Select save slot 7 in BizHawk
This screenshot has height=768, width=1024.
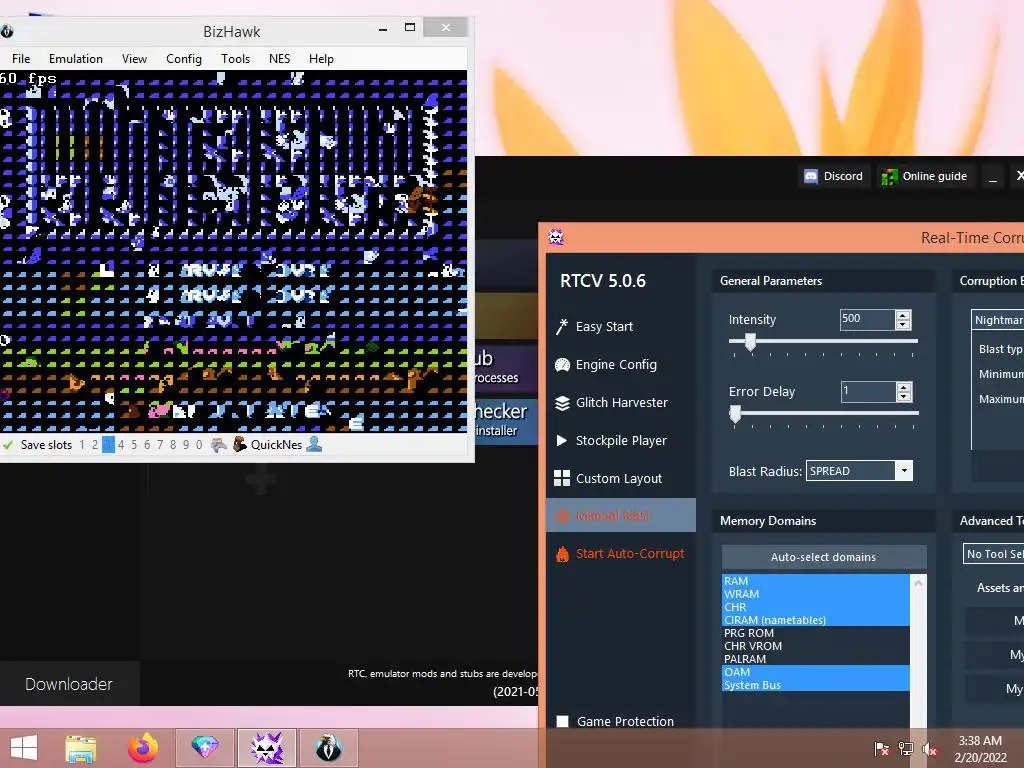click(x=160, y=445)
